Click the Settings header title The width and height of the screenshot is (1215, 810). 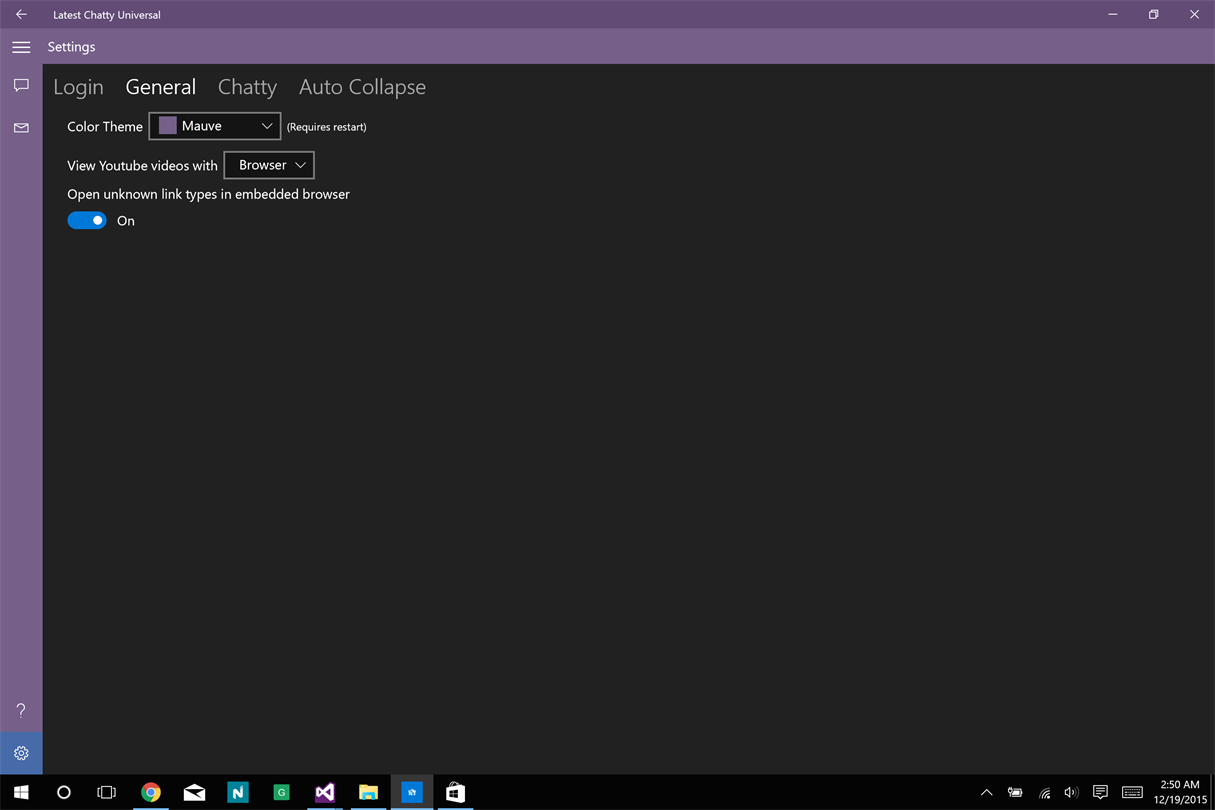coord(71,47)
